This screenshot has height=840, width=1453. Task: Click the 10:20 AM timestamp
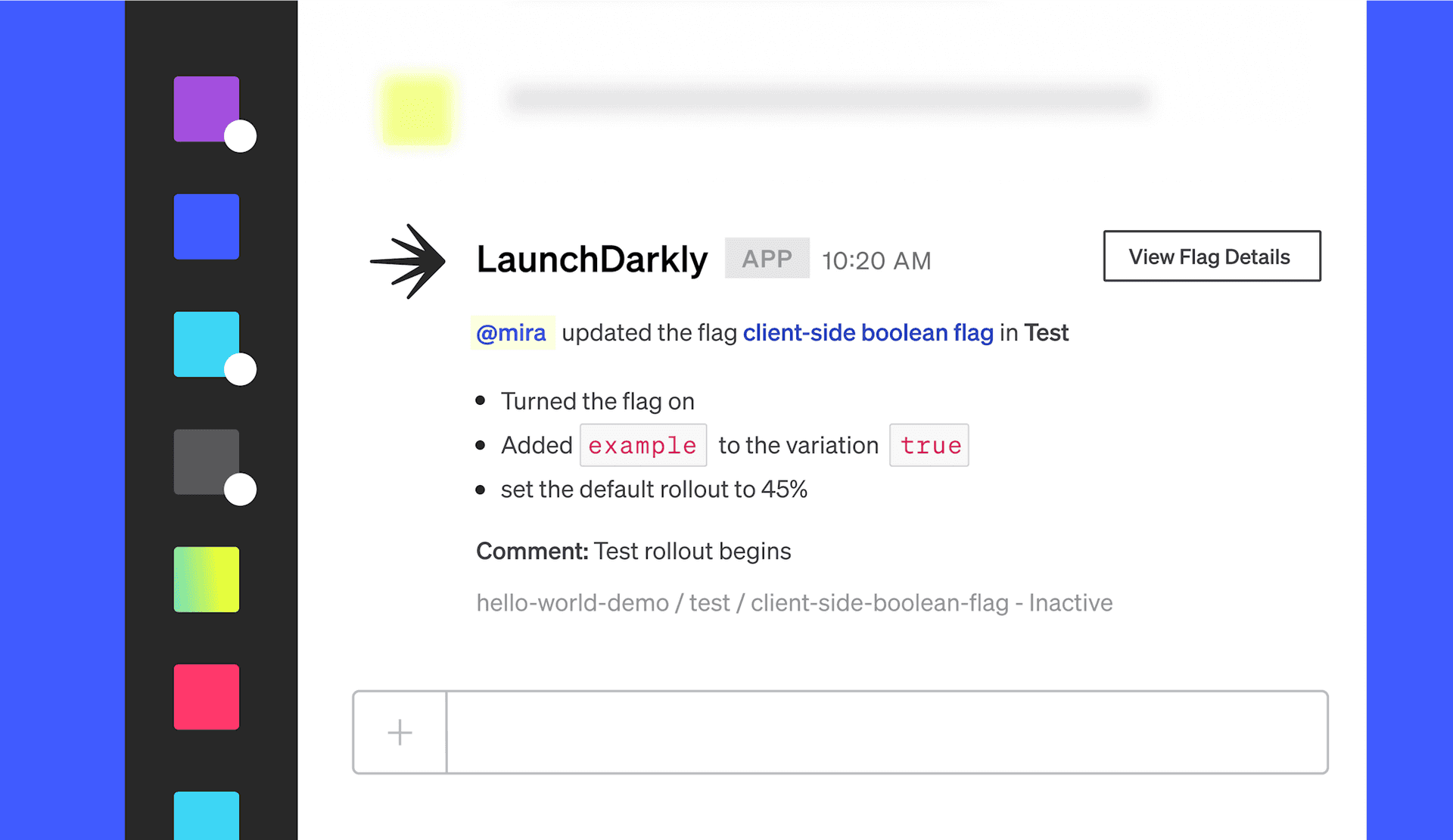point(876,260)
